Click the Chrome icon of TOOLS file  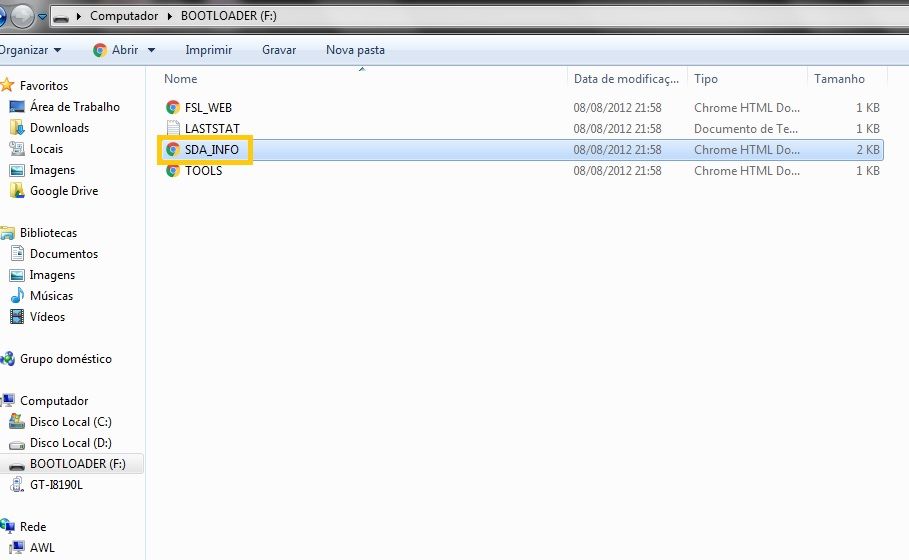coord(173,170)
